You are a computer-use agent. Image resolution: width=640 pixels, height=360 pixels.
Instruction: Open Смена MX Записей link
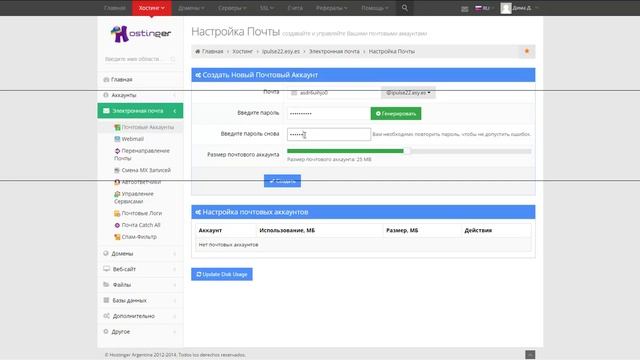coord(146,170)
